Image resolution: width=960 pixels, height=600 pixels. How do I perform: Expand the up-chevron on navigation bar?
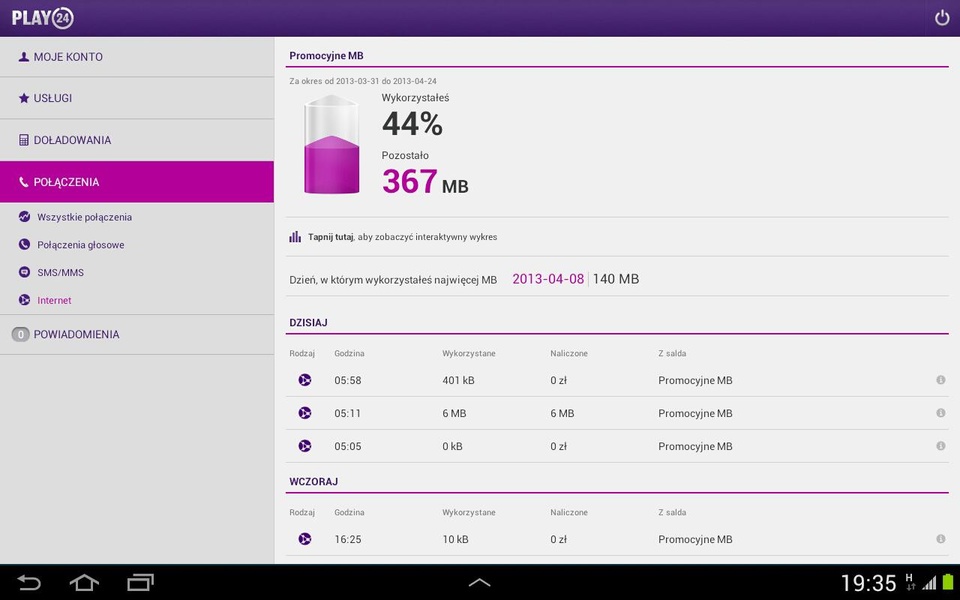(x=479, y=583)
